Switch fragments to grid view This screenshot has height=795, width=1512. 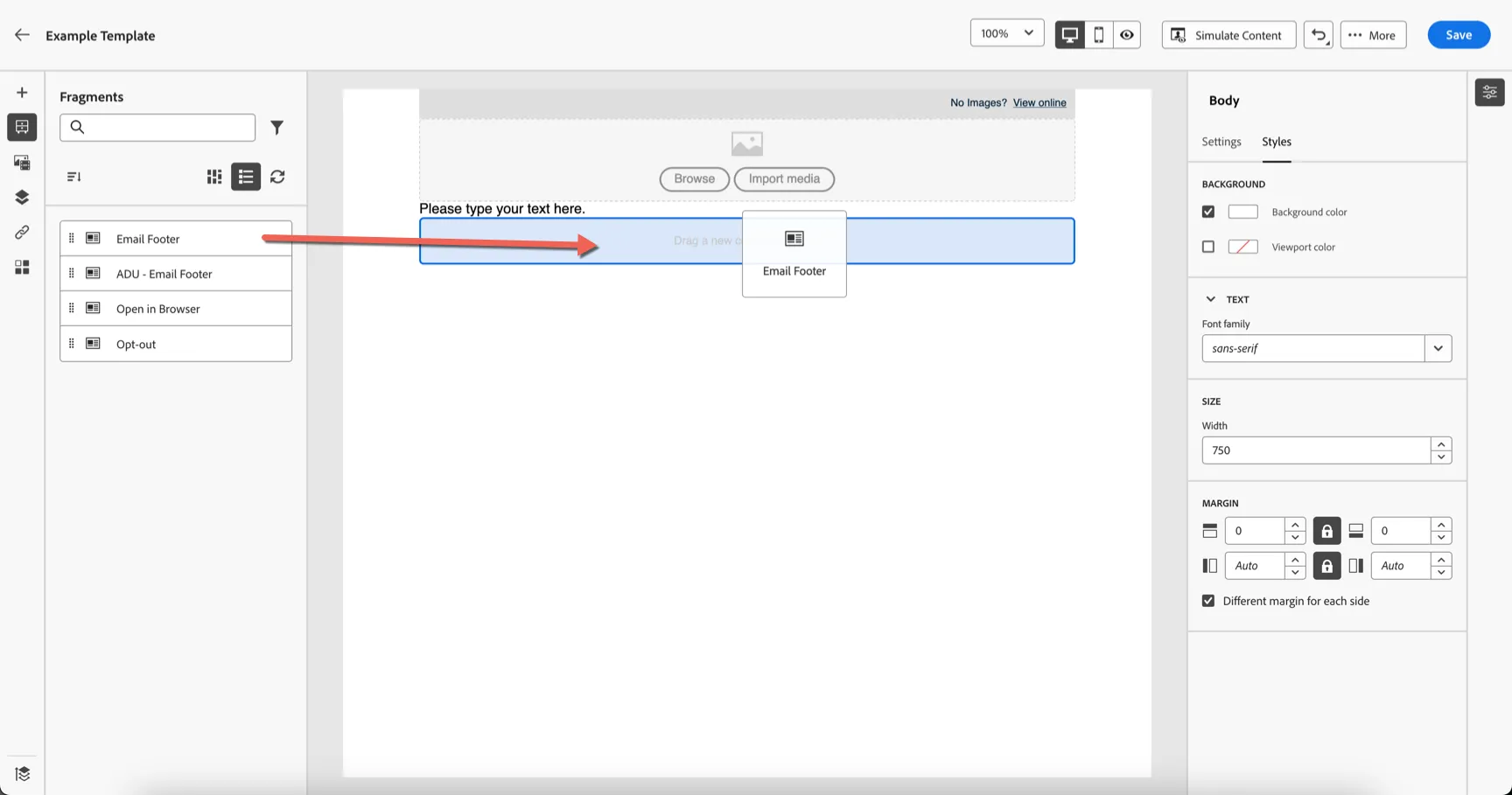214,177
